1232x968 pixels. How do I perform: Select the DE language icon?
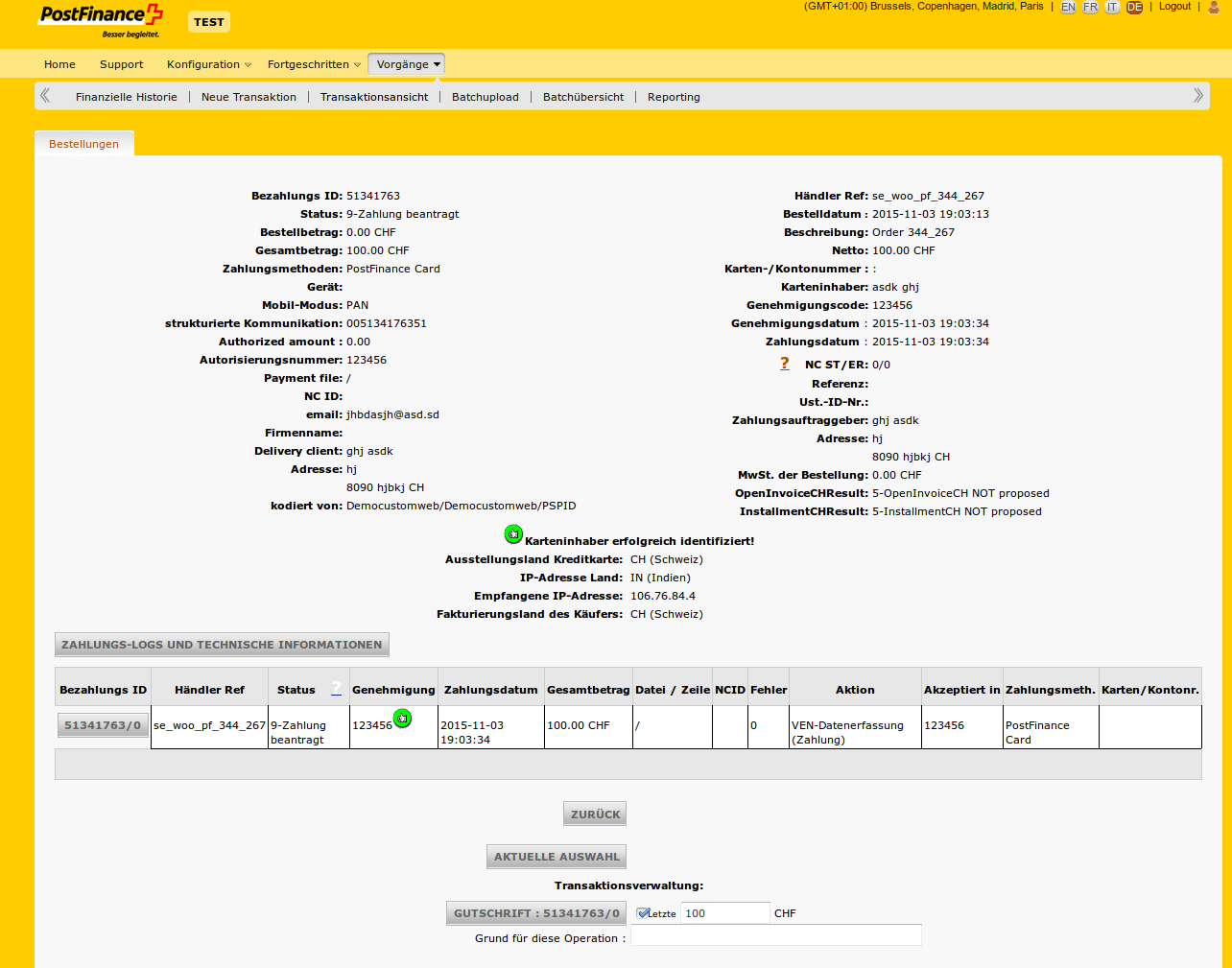point(1134,7)
